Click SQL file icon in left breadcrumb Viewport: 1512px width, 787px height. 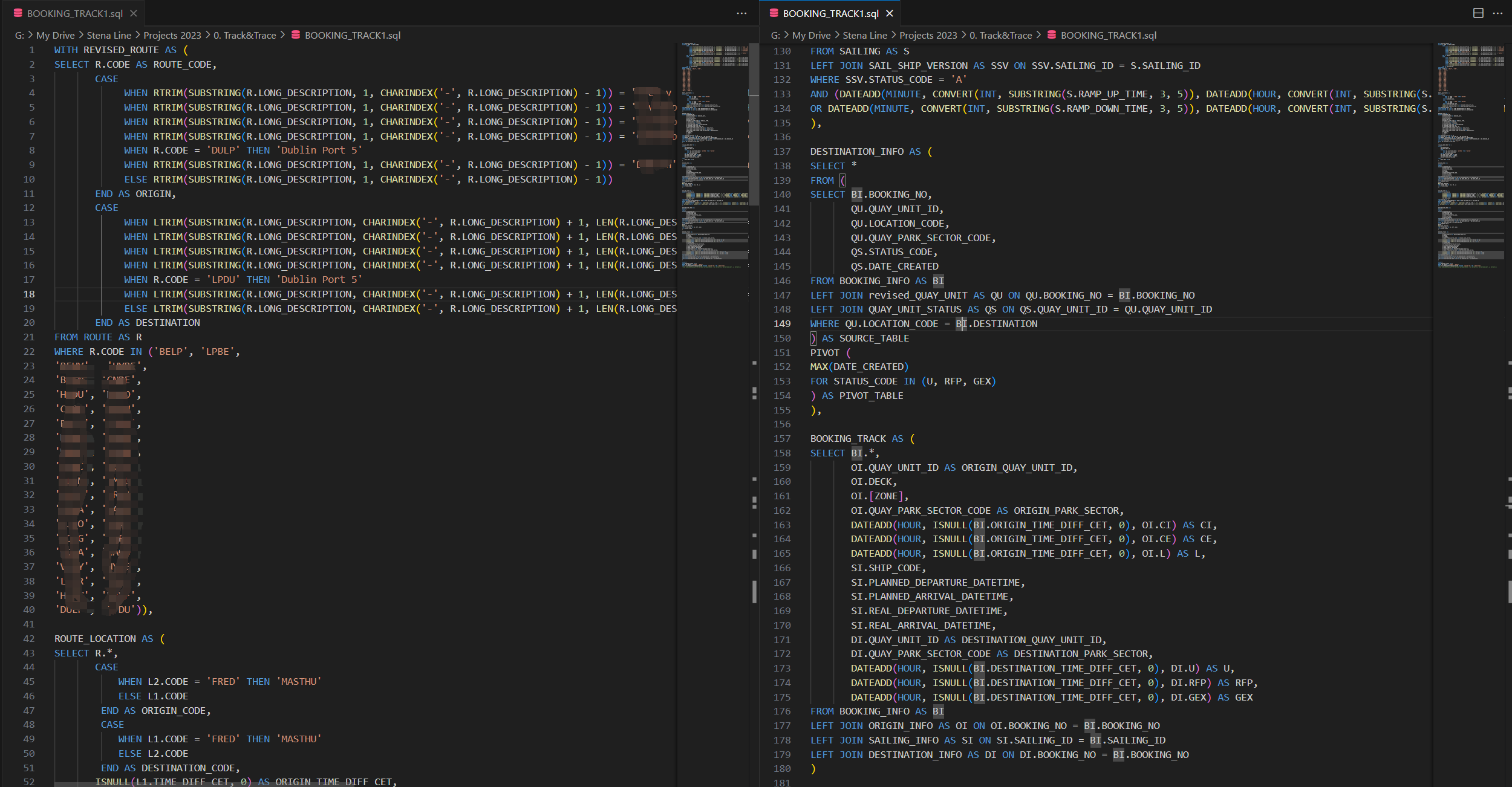(296, 35)
